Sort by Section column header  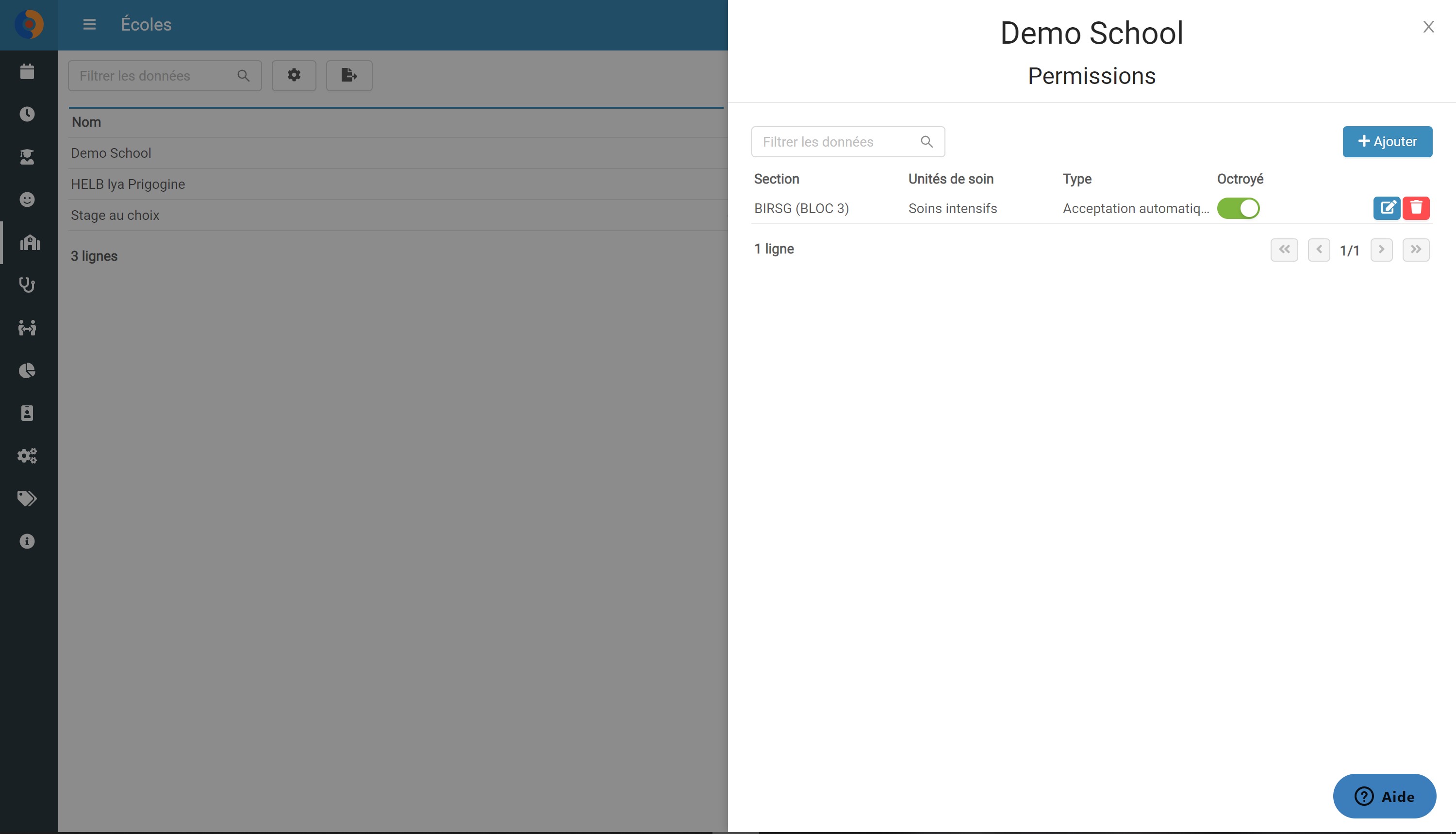pos(777,179)
